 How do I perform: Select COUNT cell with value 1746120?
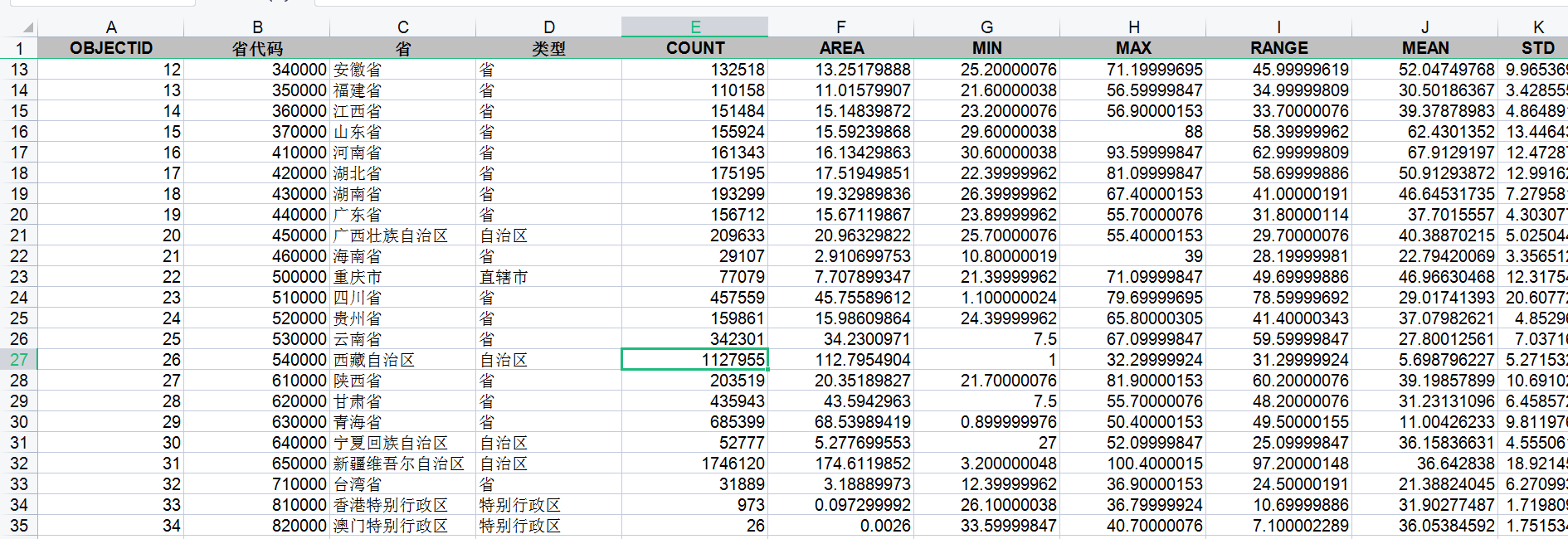pyautogui.click(x=695, y=464)
